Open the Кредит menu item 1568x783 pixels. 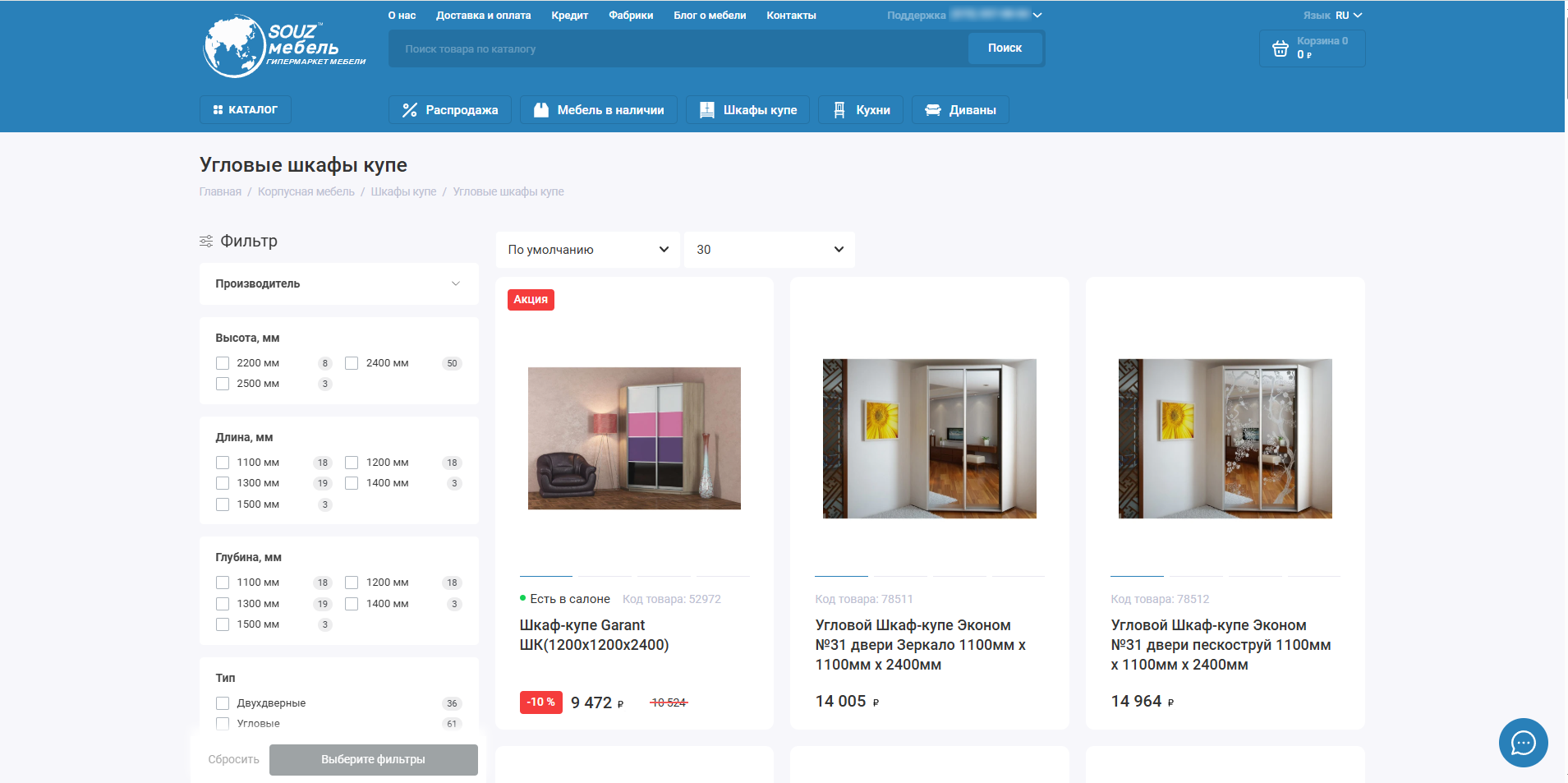click(x=569, y=16)
